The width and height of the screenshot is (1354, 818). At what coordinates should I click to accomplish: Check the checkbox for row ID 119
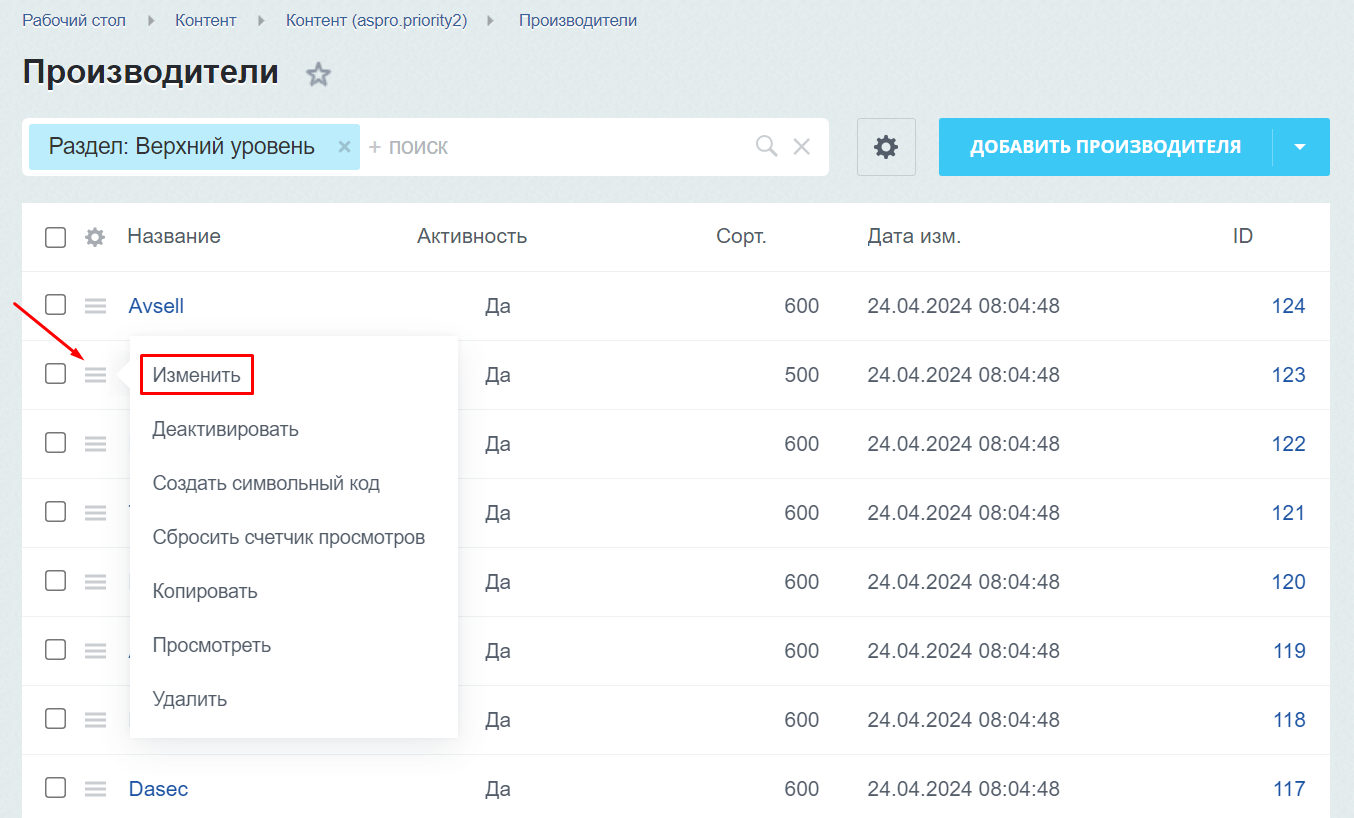point(55,650)
